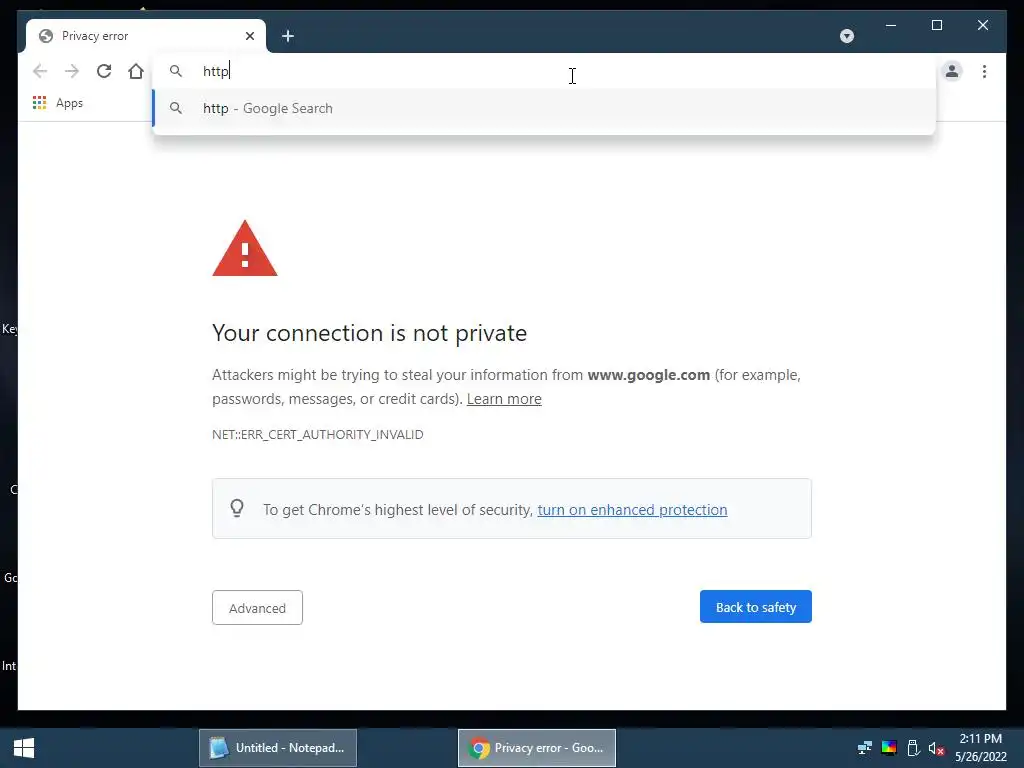Screen dimensions: 1024x768
Task: Click the muted volume tray icon
Action: pyautogui.click(x=936, y=748)
